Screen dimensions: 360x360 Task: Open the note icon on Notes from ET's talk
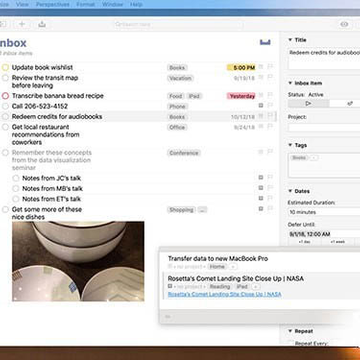261,198
